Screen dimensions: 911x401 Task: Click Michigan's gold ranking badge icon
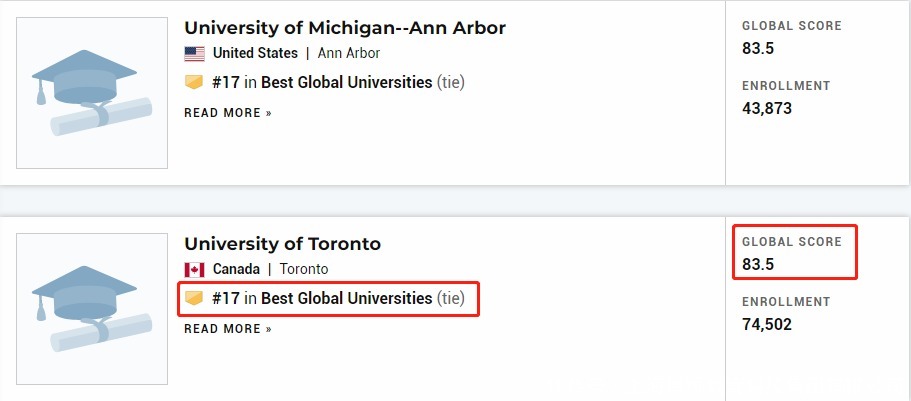click(194, 82)
